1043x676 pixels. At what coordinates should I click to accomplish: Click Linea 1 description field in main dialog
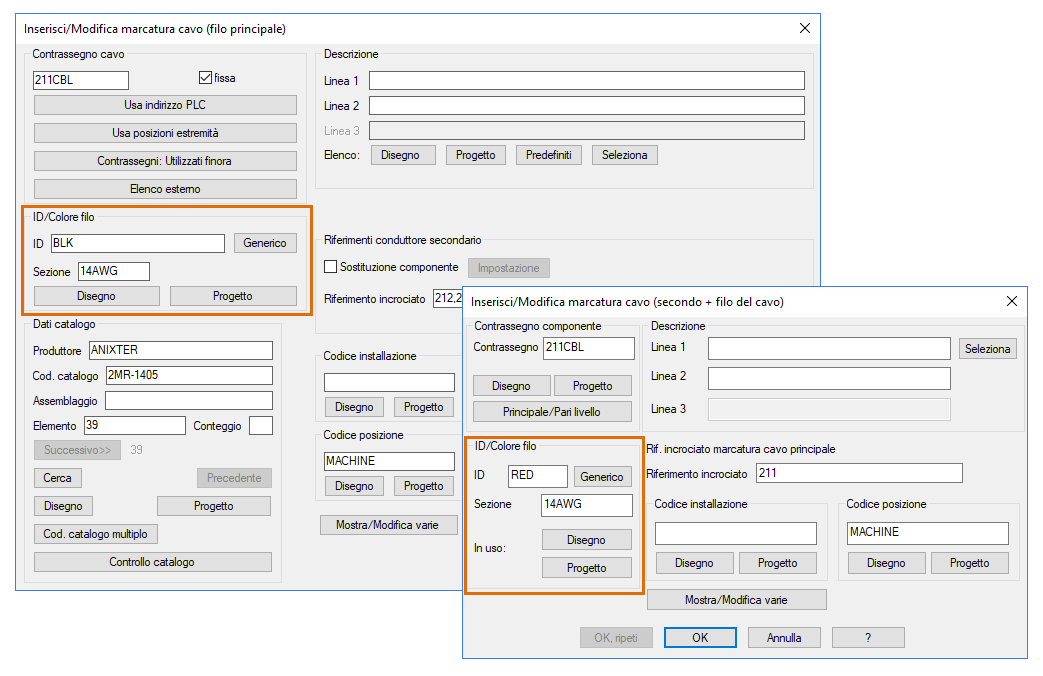click(x=587, y=81)
